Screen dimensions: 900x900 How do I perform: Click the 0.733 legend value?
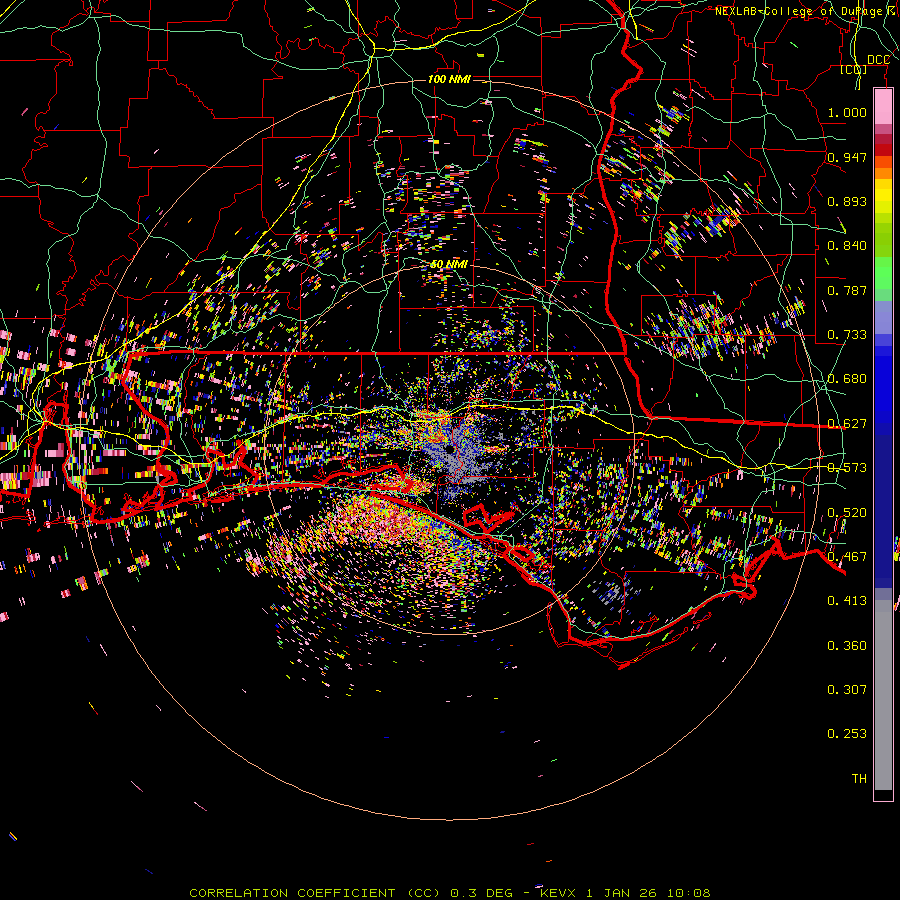coord(847,335)
